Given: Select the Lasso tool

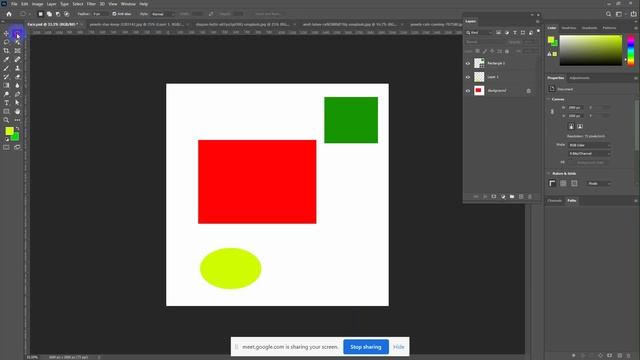Looking at the screenshot, I should pos(6,42).
